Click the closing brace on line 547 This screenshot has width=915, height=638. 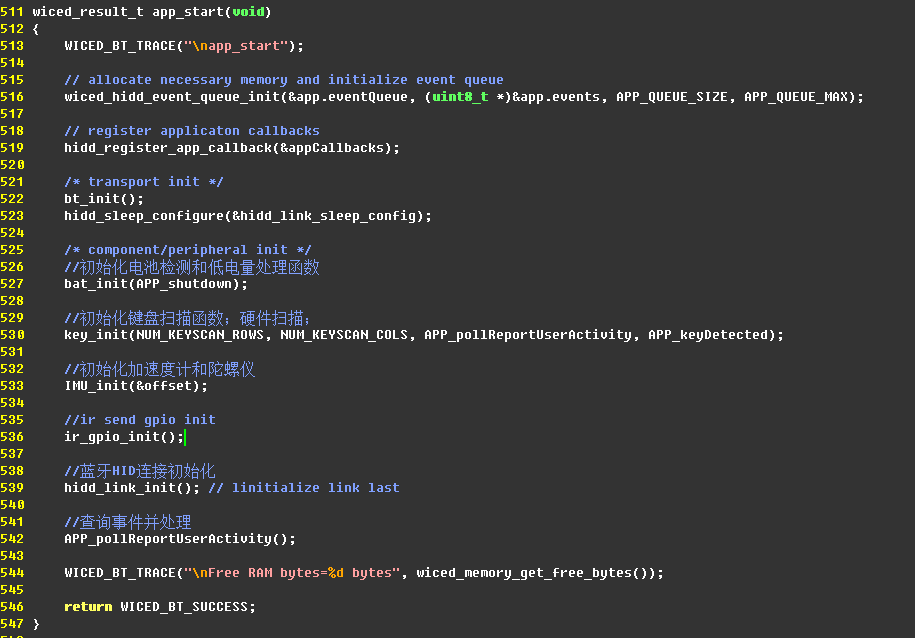click(36, 624)
